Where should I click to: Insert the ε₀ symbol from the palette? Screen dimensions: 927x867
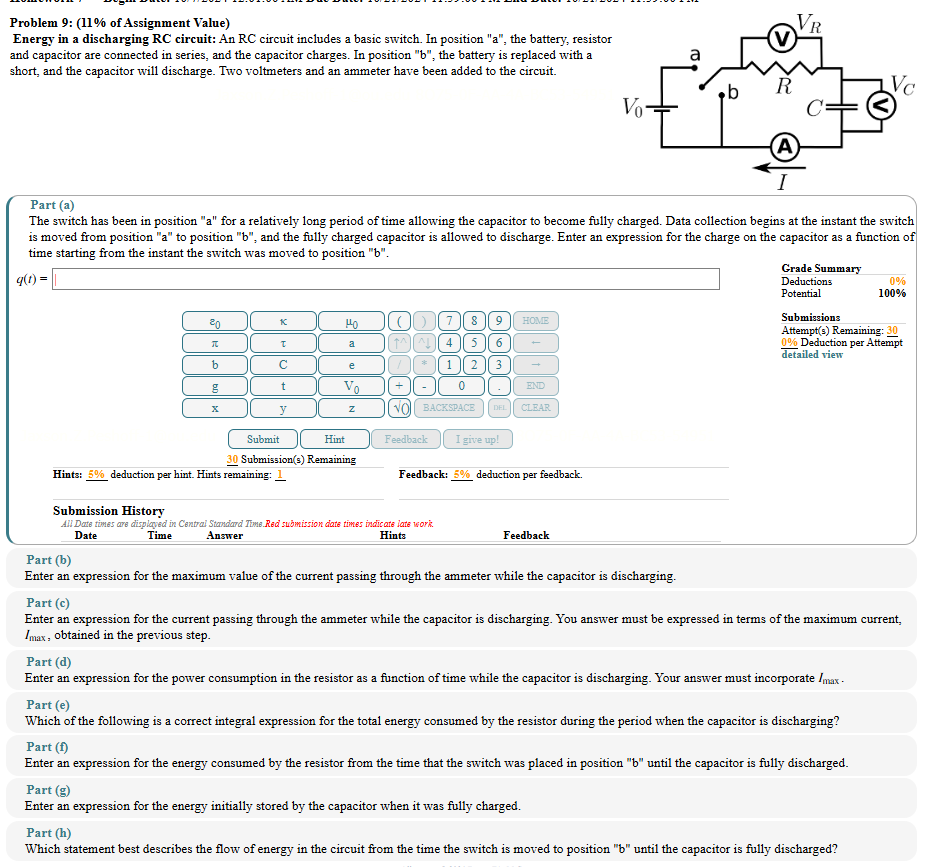215,321
